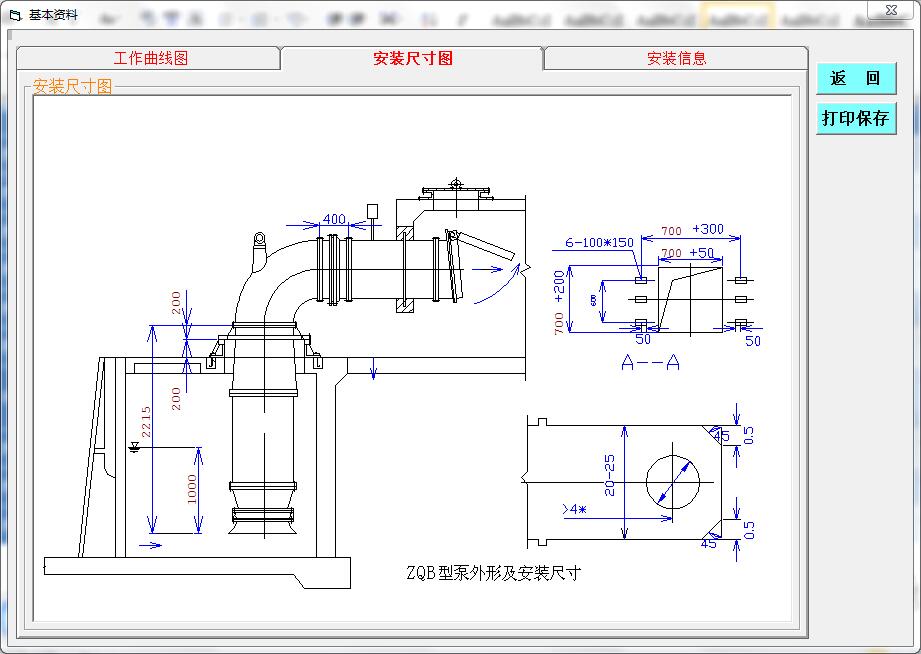Click the ZQB型泵外形及安装尺寸 caption
The width and height of the screenshot is (921, 654).
coord(493,573)
